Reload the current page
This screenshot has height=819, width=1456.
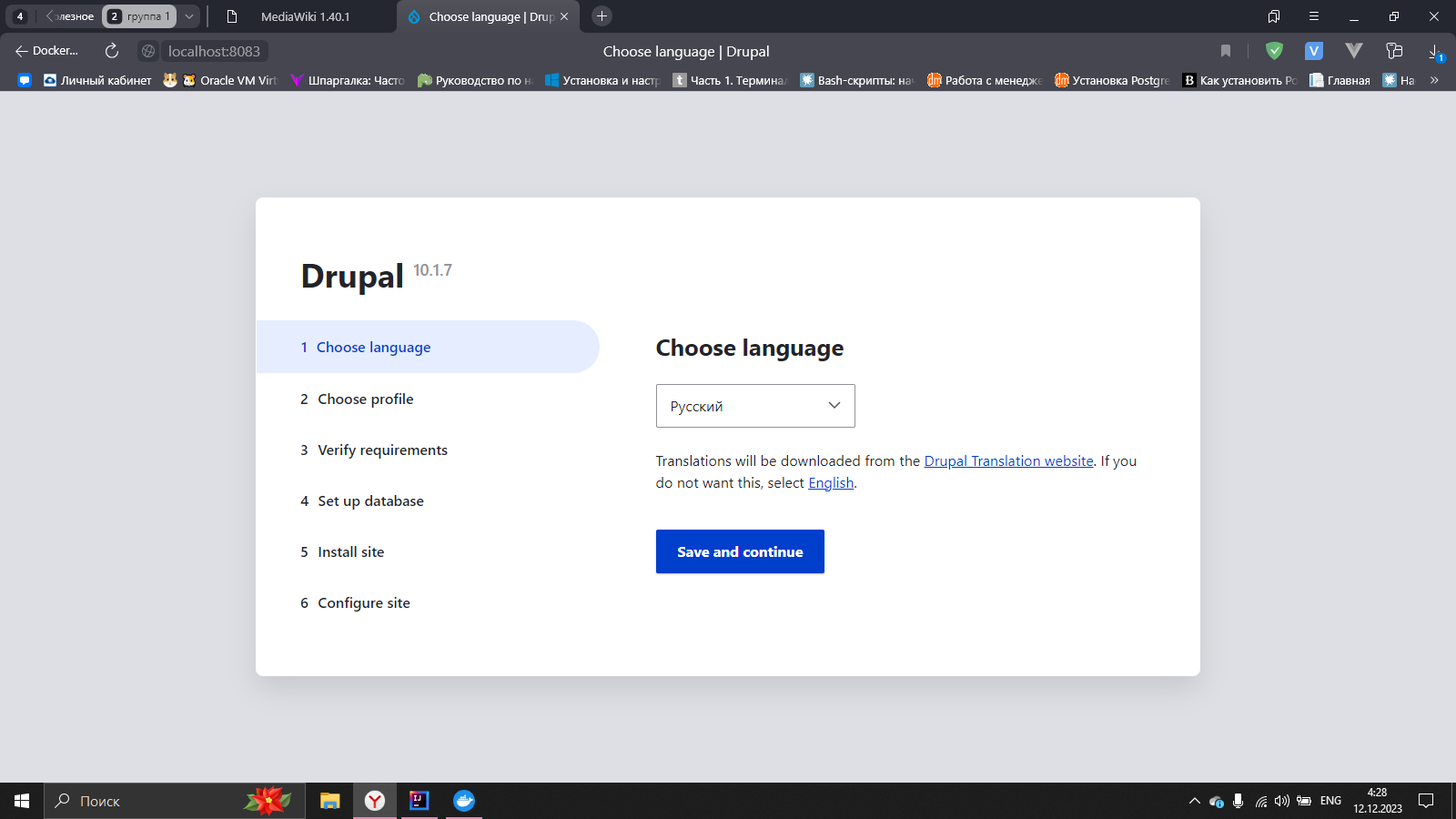111,51
